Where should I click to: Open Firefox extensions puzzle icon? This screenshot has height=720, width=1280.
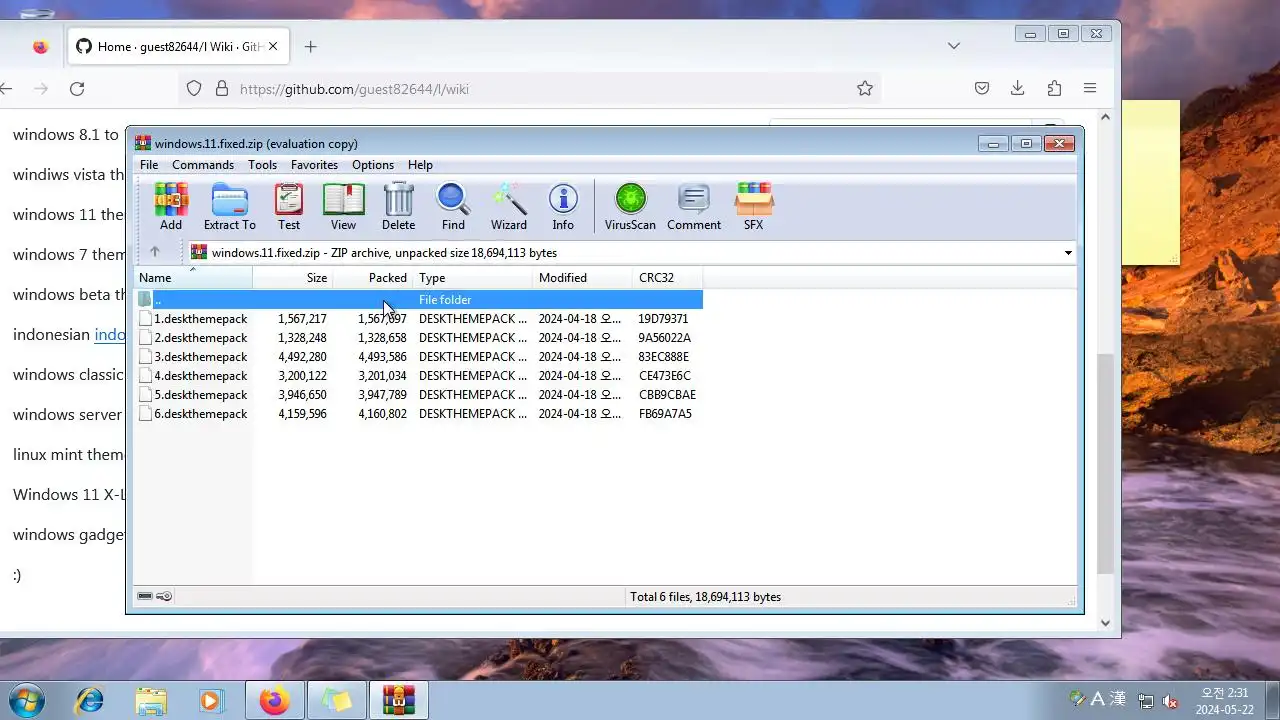[x=1054, y=89]
